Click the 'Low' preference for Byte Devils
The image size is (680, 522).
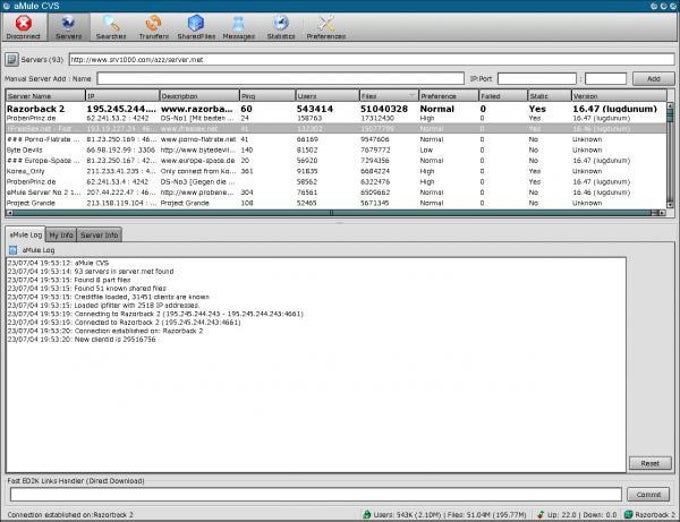(x=426, y=150)
